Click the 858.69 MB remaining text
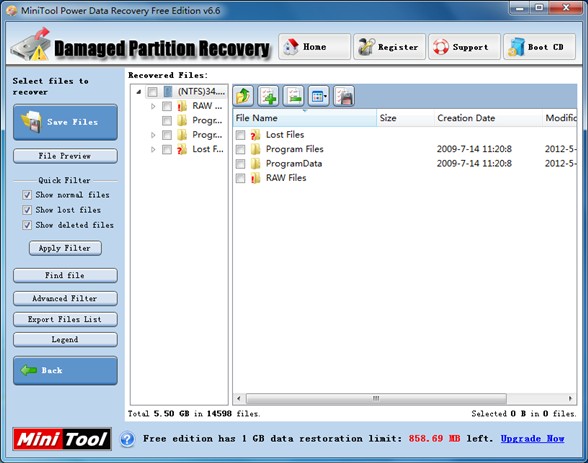588x463 pixels. click(434, 439)
